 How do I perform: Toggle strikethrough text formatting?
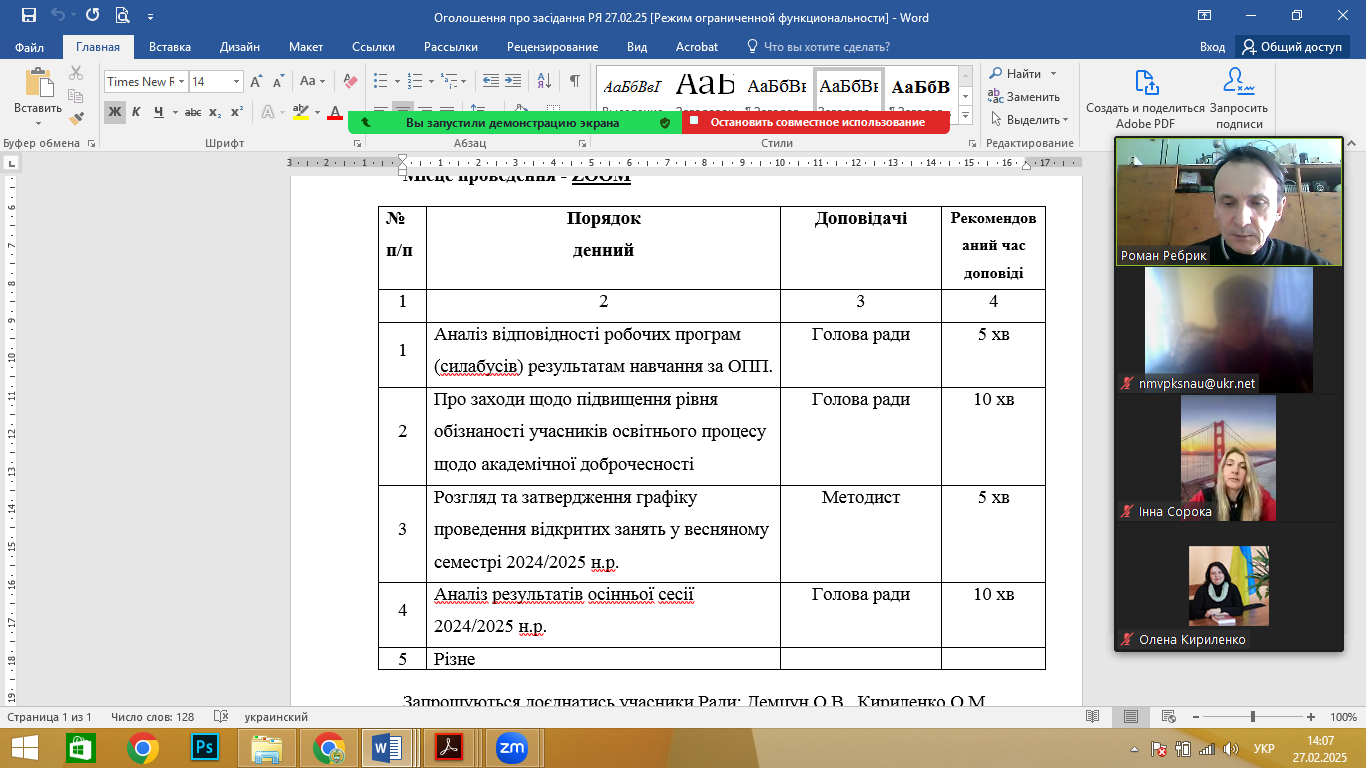193,112
